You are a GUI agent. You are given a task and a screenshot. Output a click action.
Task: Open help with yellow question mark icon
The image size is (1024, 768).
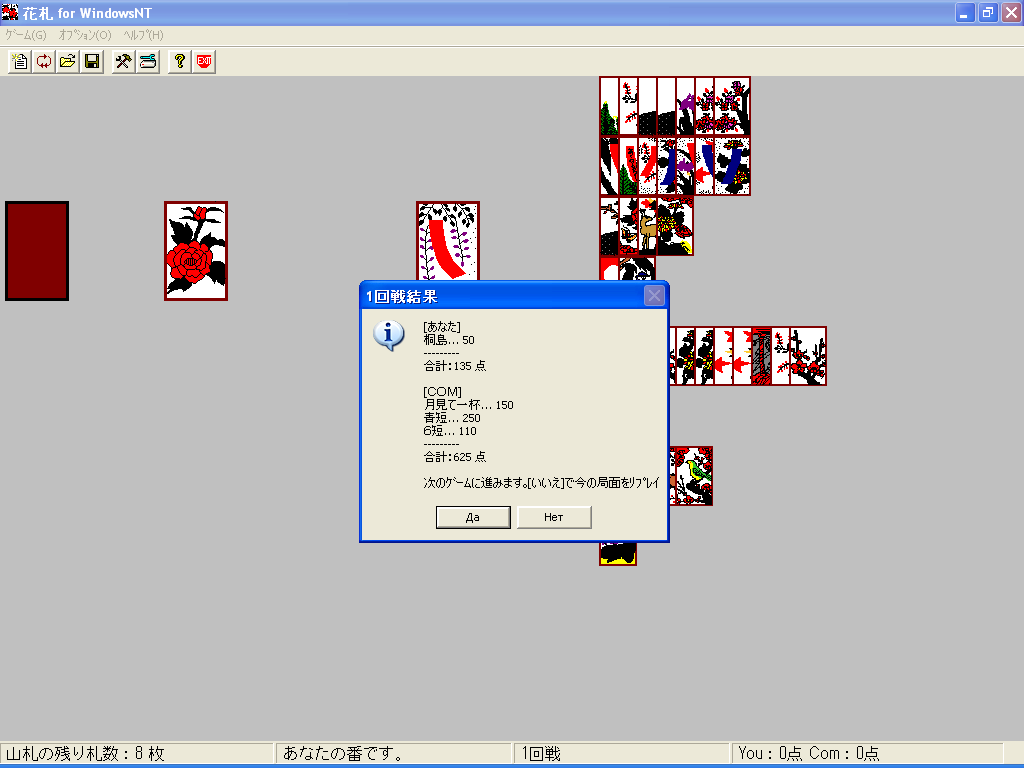[x=180, y=61]
